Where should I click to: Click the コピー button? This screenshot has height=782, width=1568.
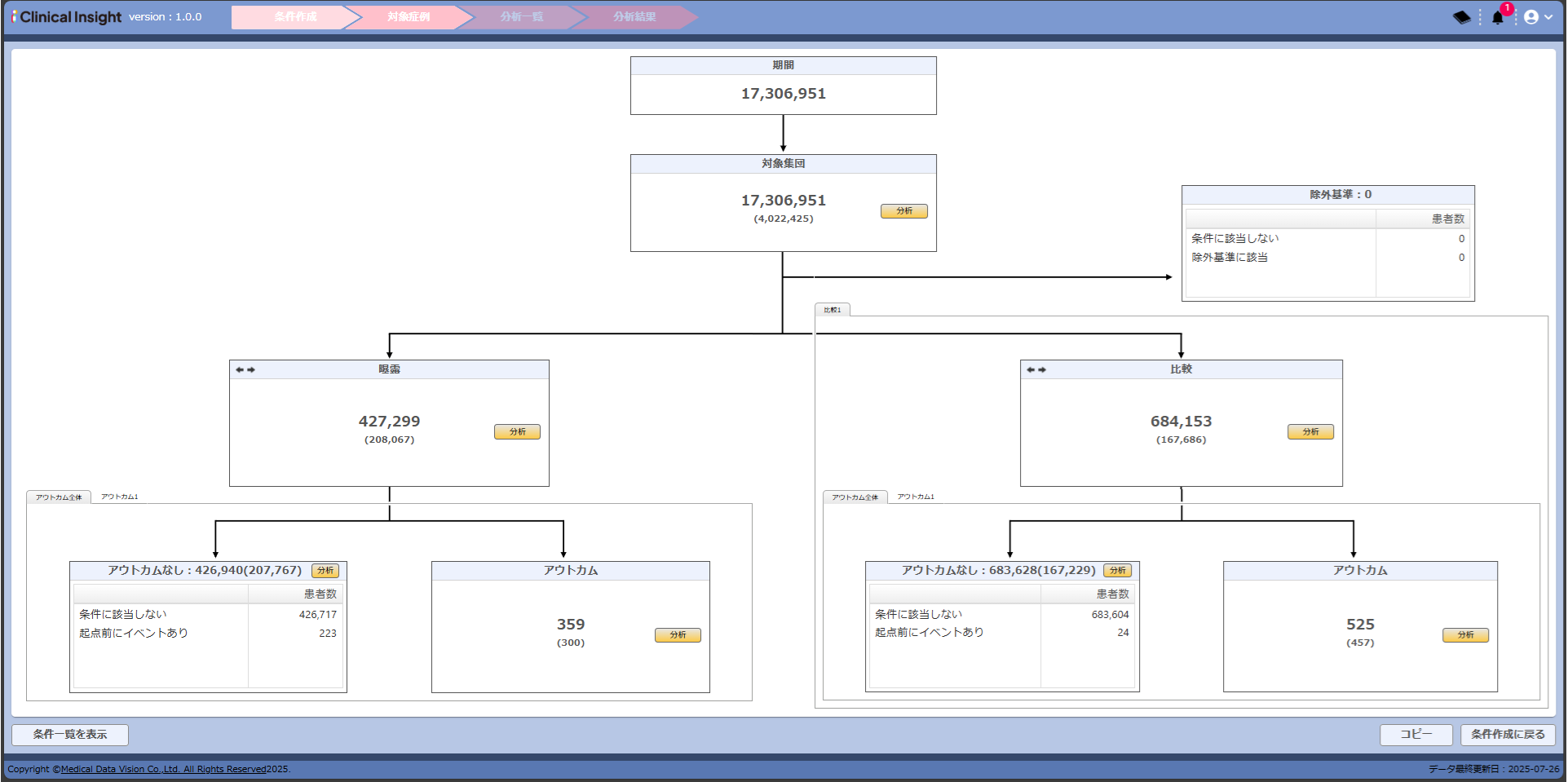pyautogui.click(x=1416, y=735)
